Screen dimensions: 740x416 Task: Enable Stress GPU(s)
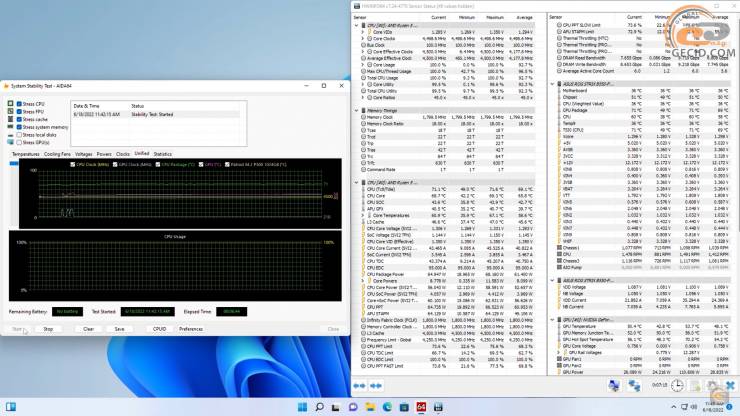19,142
